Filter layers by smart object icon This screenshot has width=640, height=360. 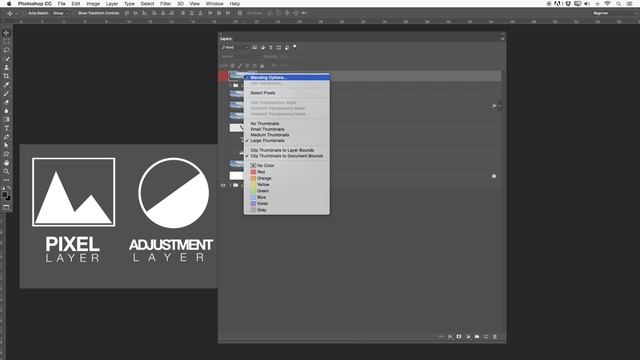click(x=287, y=47)
